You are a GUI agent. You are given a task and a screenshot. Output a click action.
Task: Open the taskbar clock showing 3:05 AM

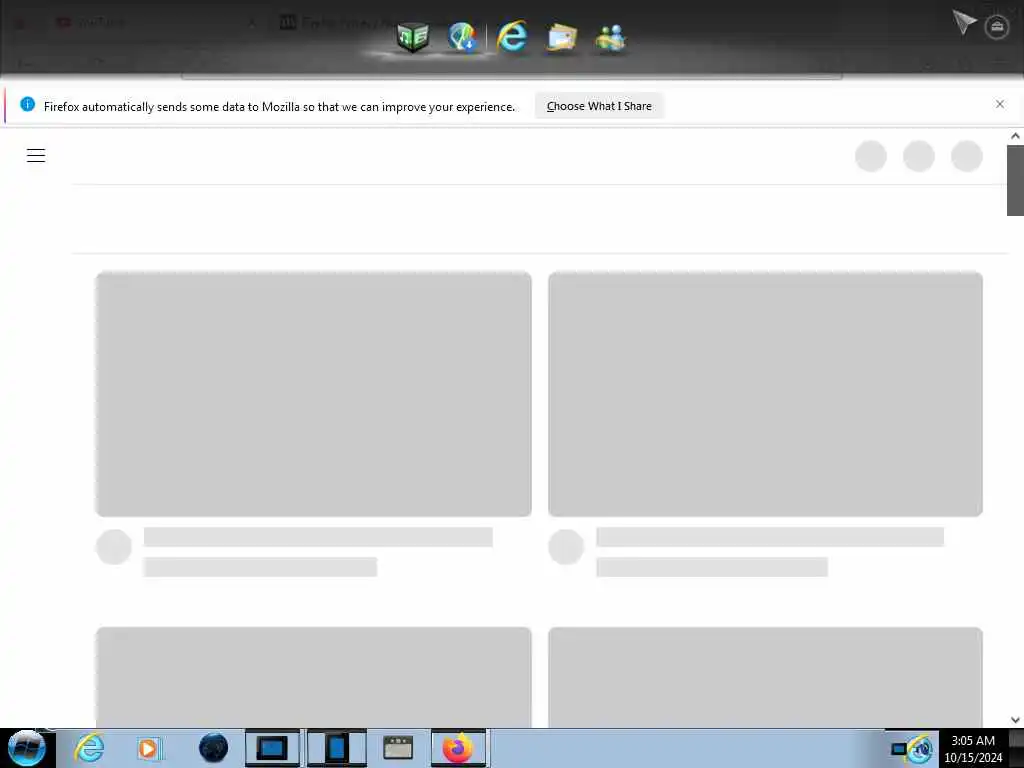point(973,749)
